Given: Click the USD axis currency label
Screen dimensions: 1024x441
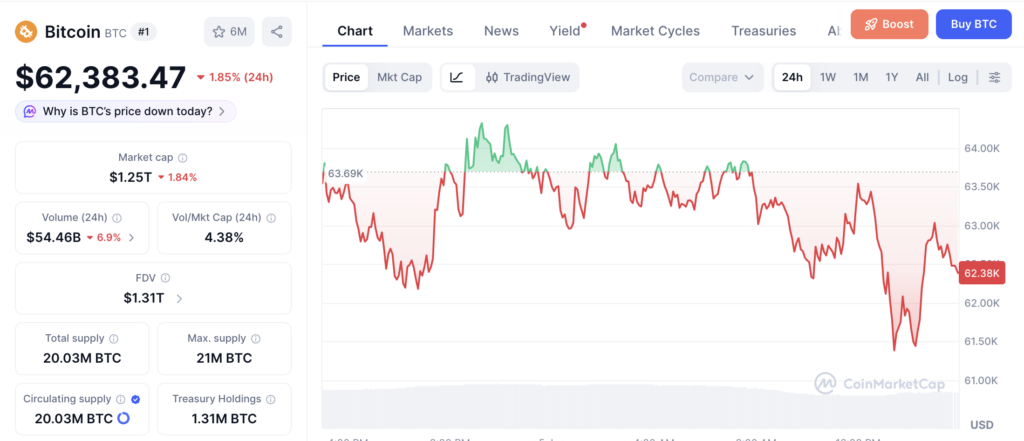Looking at the screenshot, I should [x=982, y=425].
